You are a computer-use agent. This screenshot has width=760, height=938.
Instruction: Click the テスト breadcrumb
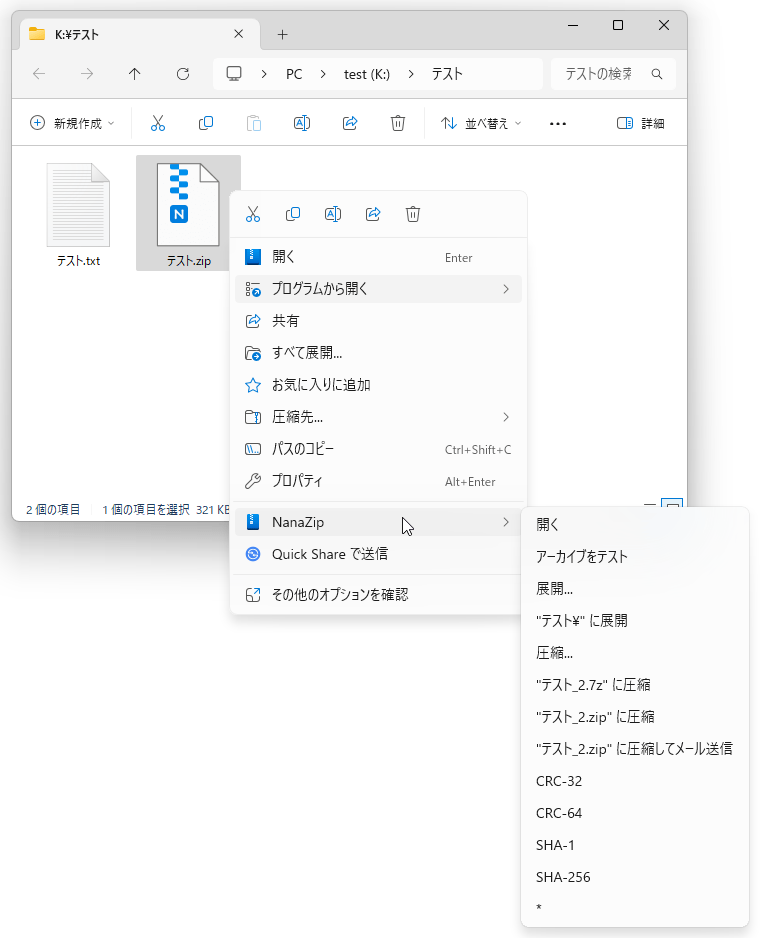tap(448, 74)
